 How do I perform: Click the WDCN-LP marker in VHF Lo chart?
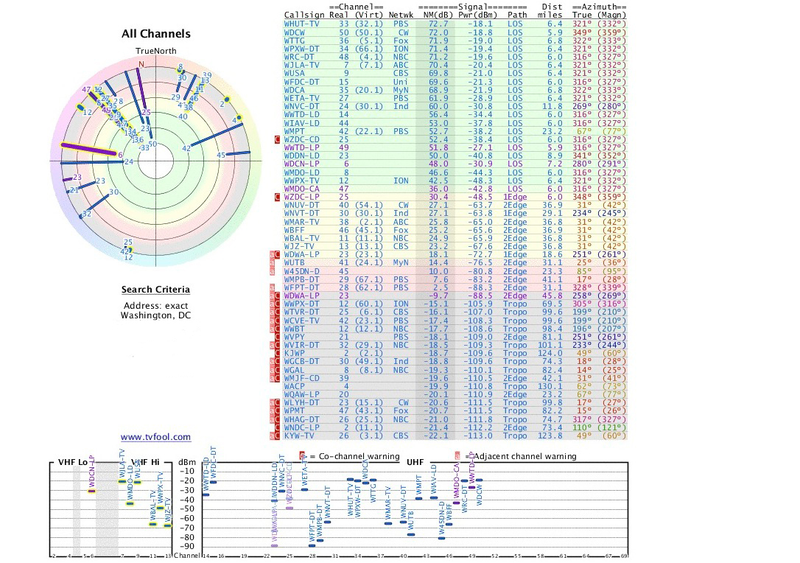[91, 491]
